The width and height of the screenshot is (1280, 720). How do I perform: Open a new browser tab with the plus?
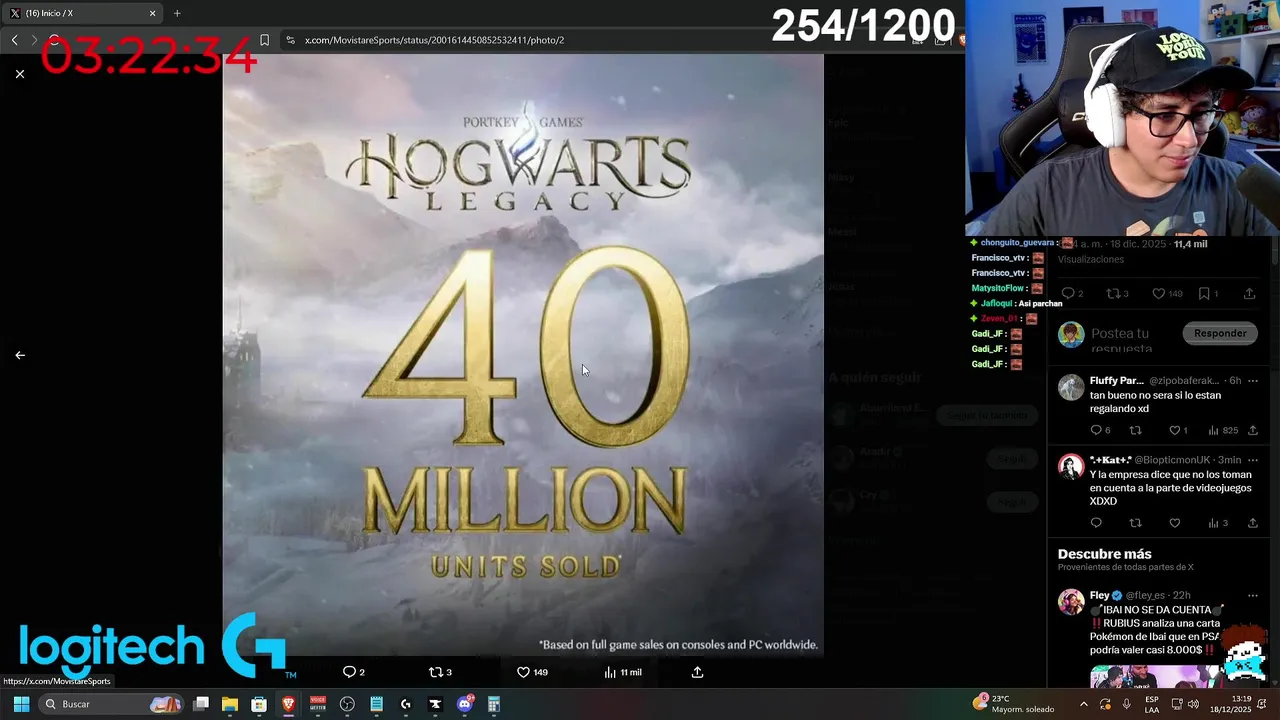click(177, 13)
